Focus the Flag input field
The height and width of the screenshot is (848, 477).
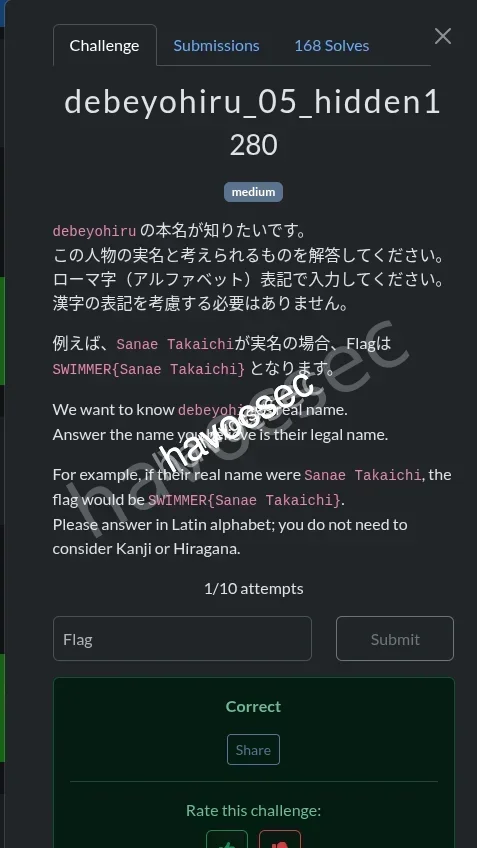coord(182,639)
